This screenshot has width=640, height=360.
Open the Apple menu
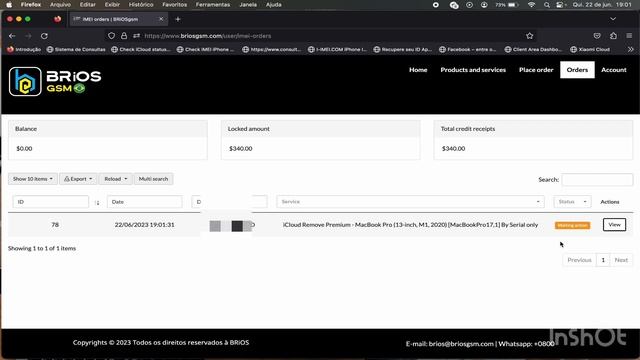[9, 5]
